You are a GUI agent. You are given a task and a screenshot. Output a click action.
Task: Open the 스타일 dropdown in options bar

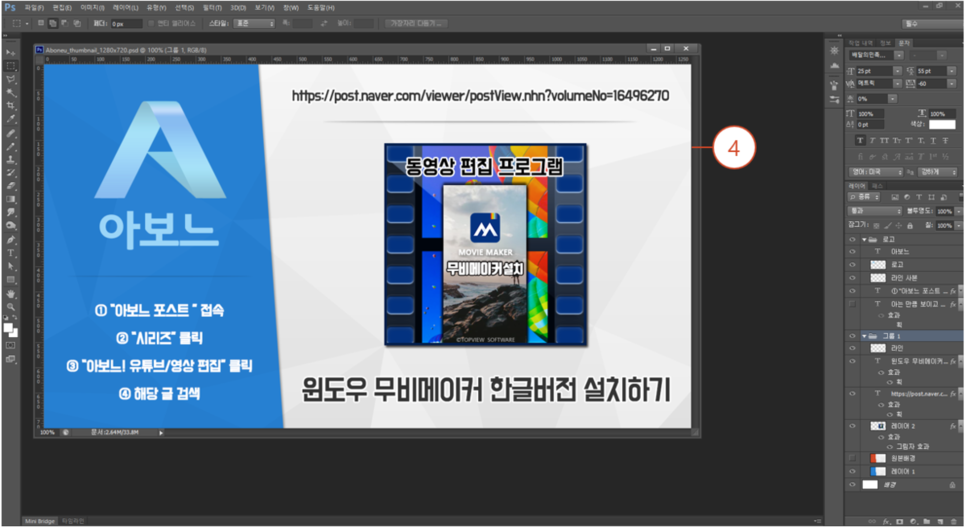pos(254,23)
